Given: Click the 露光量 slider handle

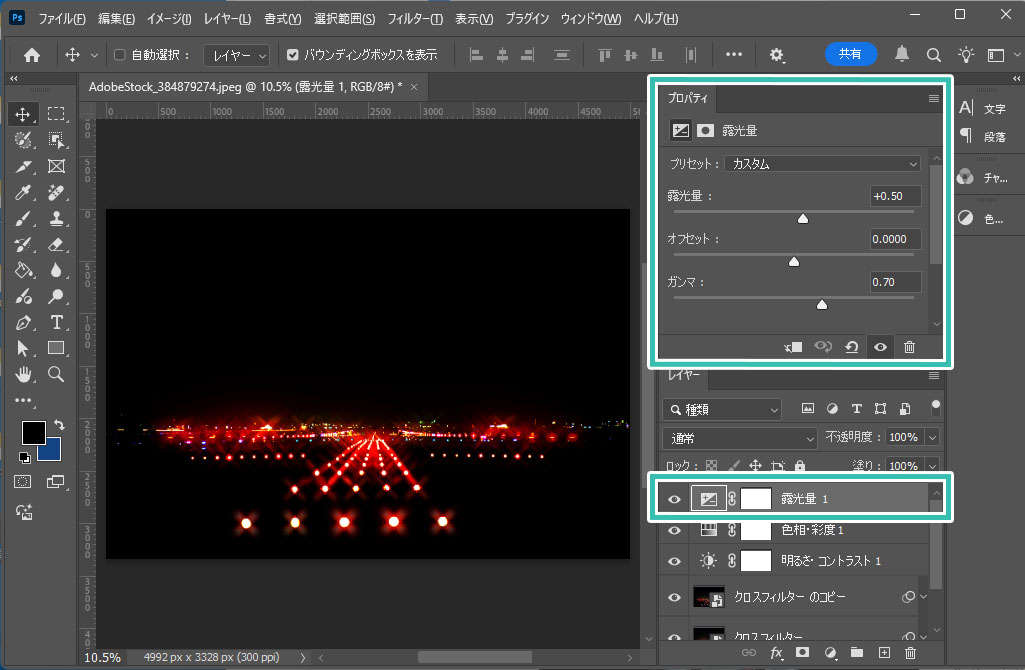Looking at the screenshot, I should point(802,218).
